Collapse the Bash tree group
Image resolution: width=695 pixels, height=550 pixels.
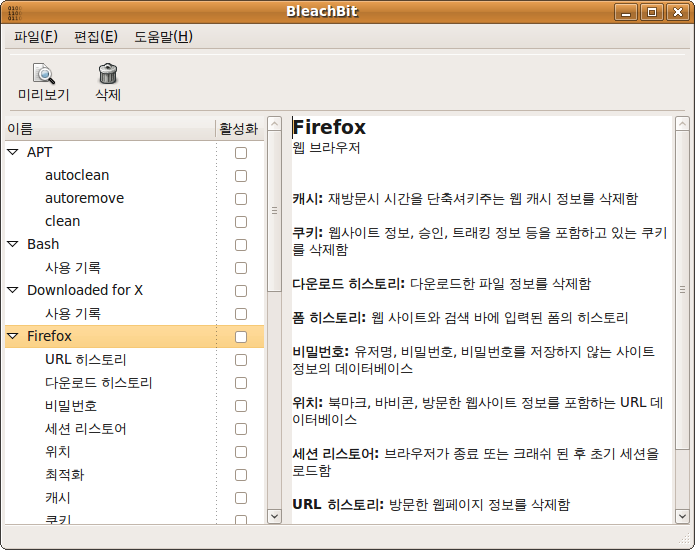tap(13, 244)
